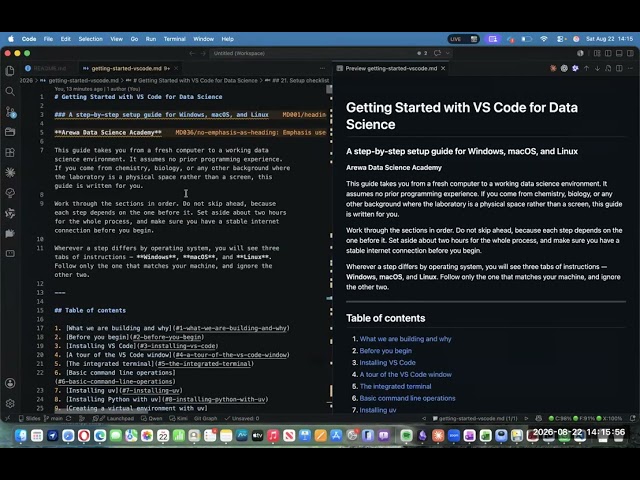Open Control Center in macOS menu bar
Viewport: 640px width, 480px height.
(561, 39)
